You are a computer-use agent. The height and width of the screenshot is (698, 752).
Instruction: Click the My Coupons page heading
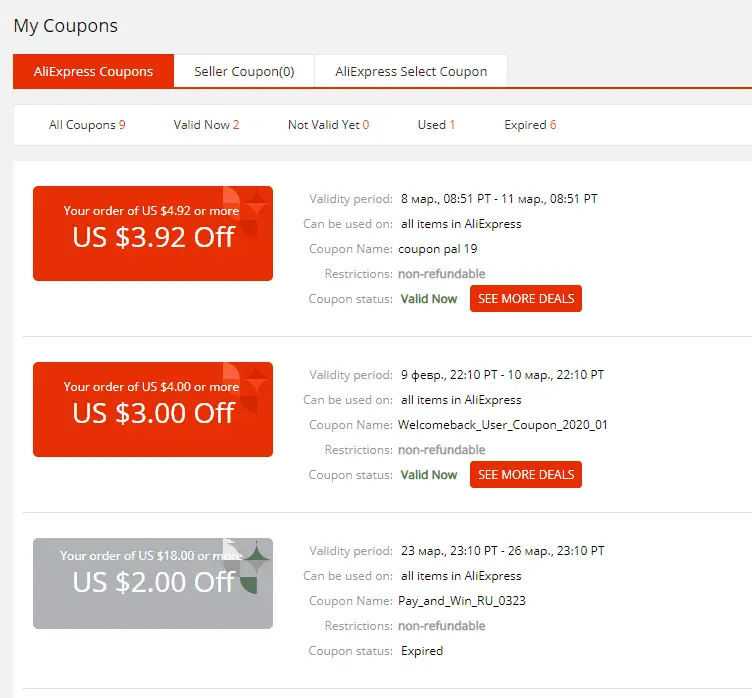tap(66, 26)
